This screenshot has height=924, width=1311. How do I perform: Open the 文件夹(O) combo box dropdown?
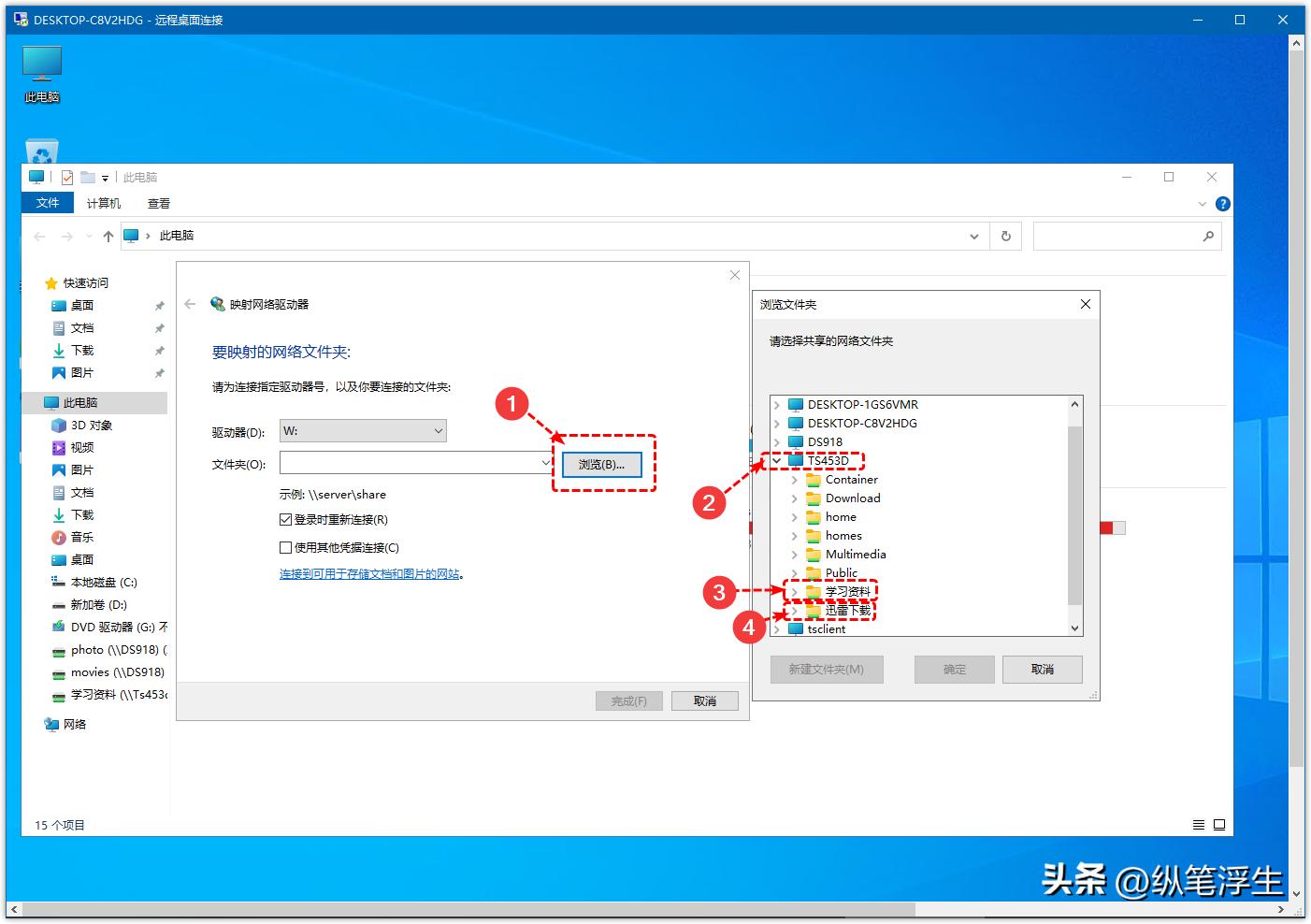click(x=545, y=463)
